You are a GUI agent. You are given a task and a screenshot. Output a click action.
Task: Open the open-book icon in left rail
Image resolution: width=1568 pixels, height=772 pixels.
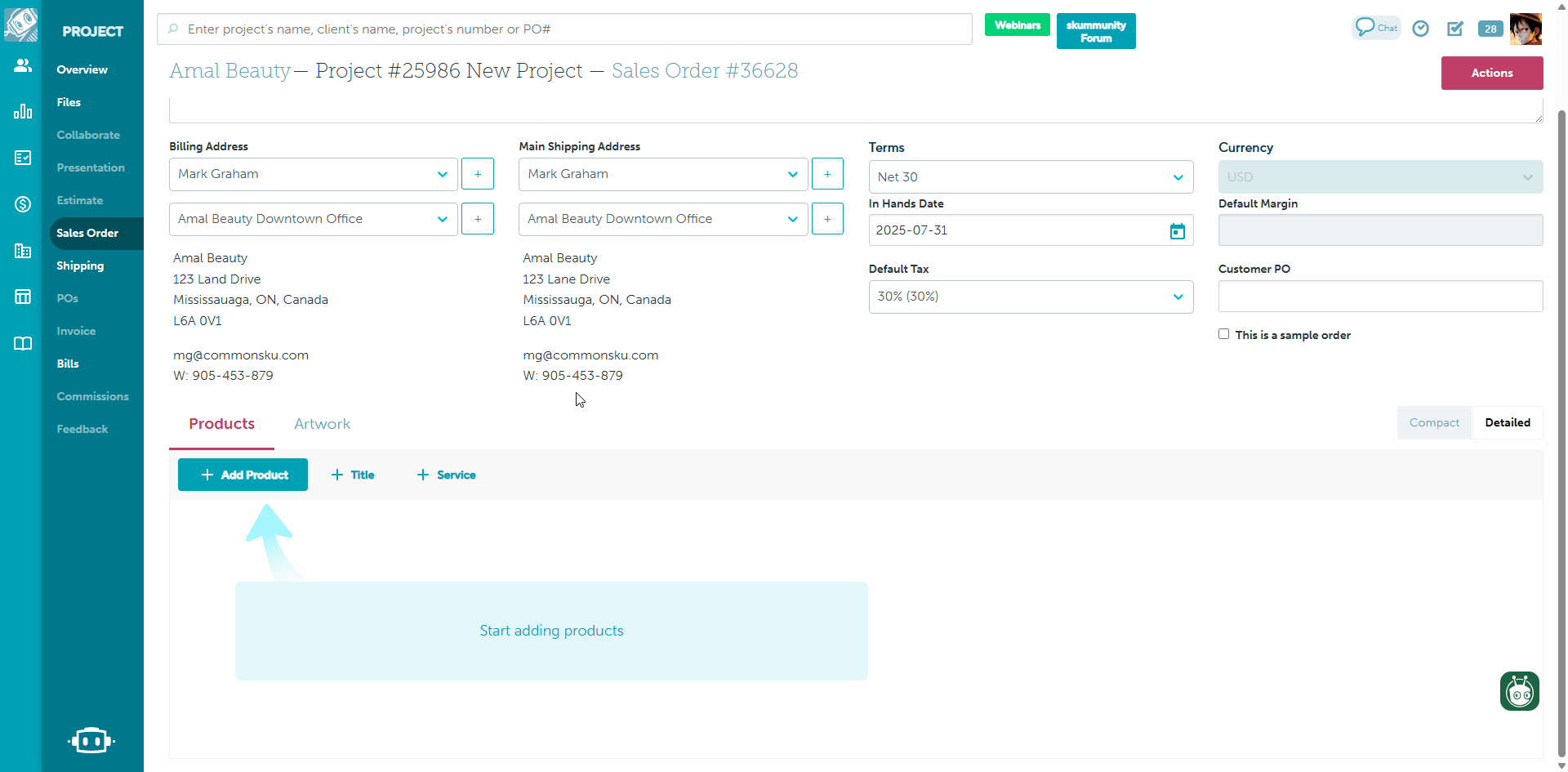(22, 343)
